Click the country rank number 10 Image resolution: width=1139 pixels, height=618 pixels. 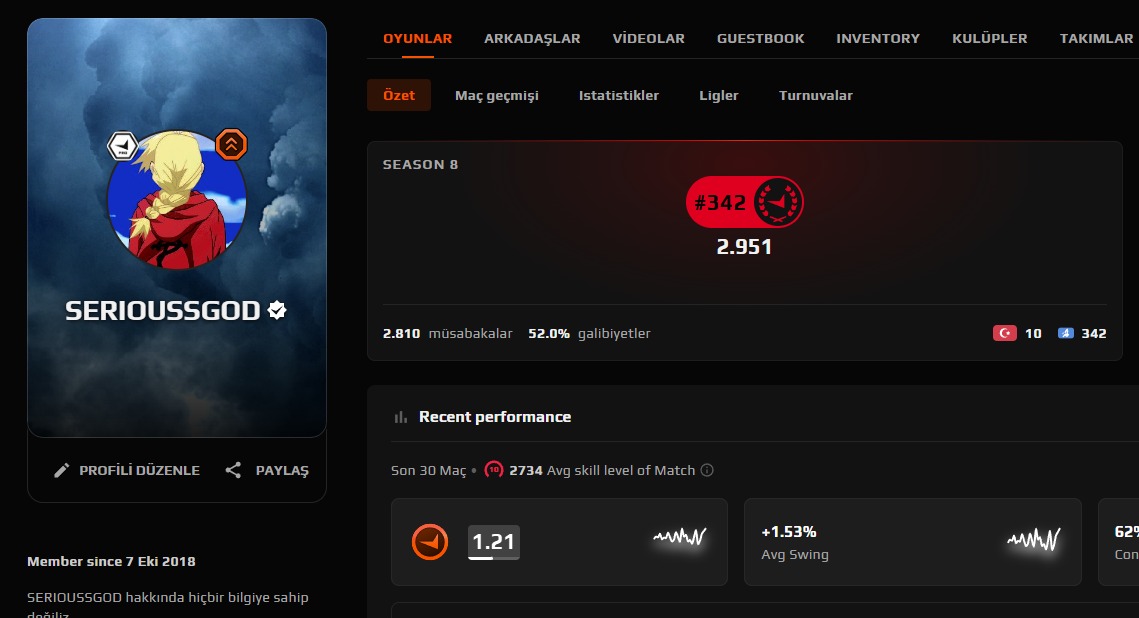click(x=1033, y=333)
